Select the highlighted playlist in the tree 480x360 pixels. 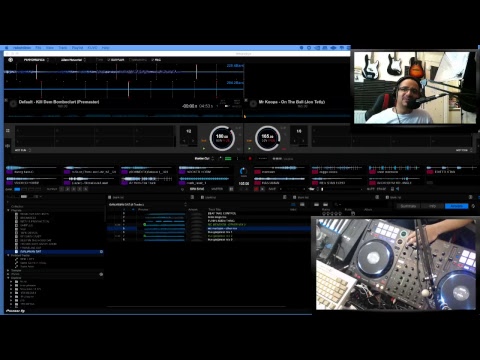coord(55,252)
